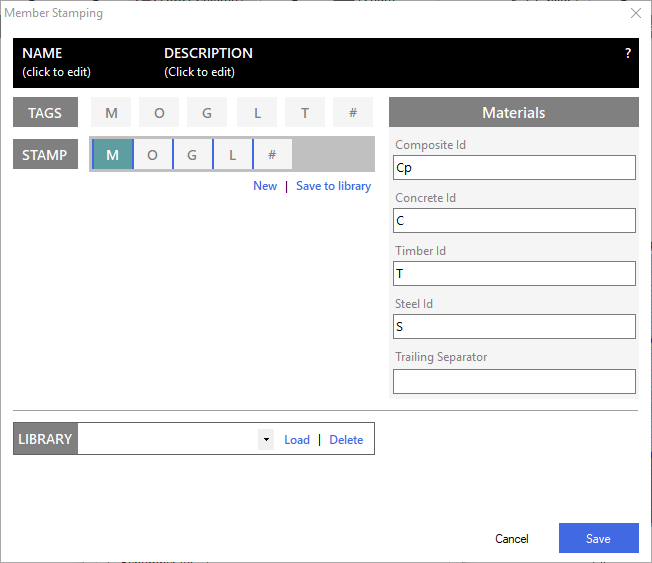Cancel the Member Stamping dialog

pos(512,539)
